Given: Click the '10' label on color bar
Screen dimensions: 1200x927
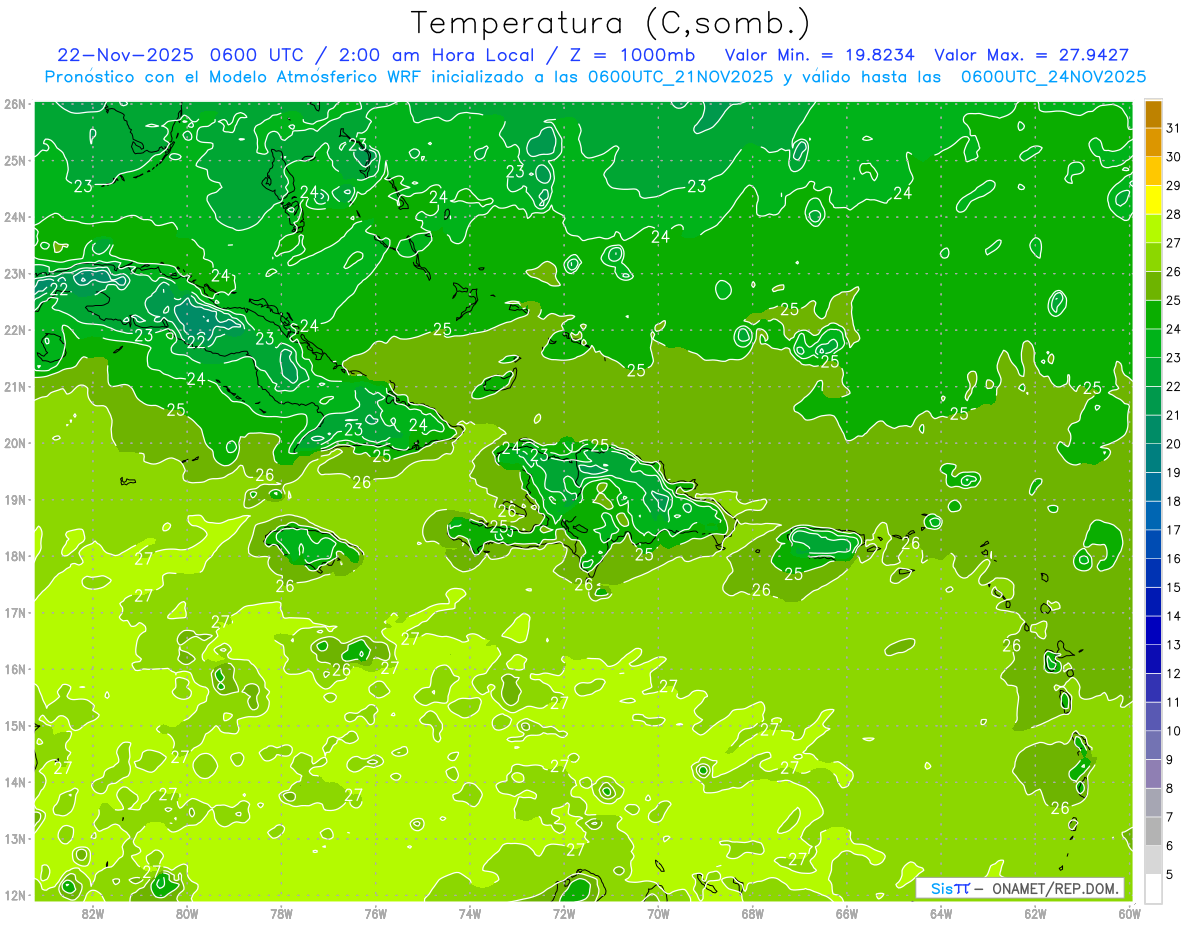Looking at the screenshot, I should point(1174,731).
